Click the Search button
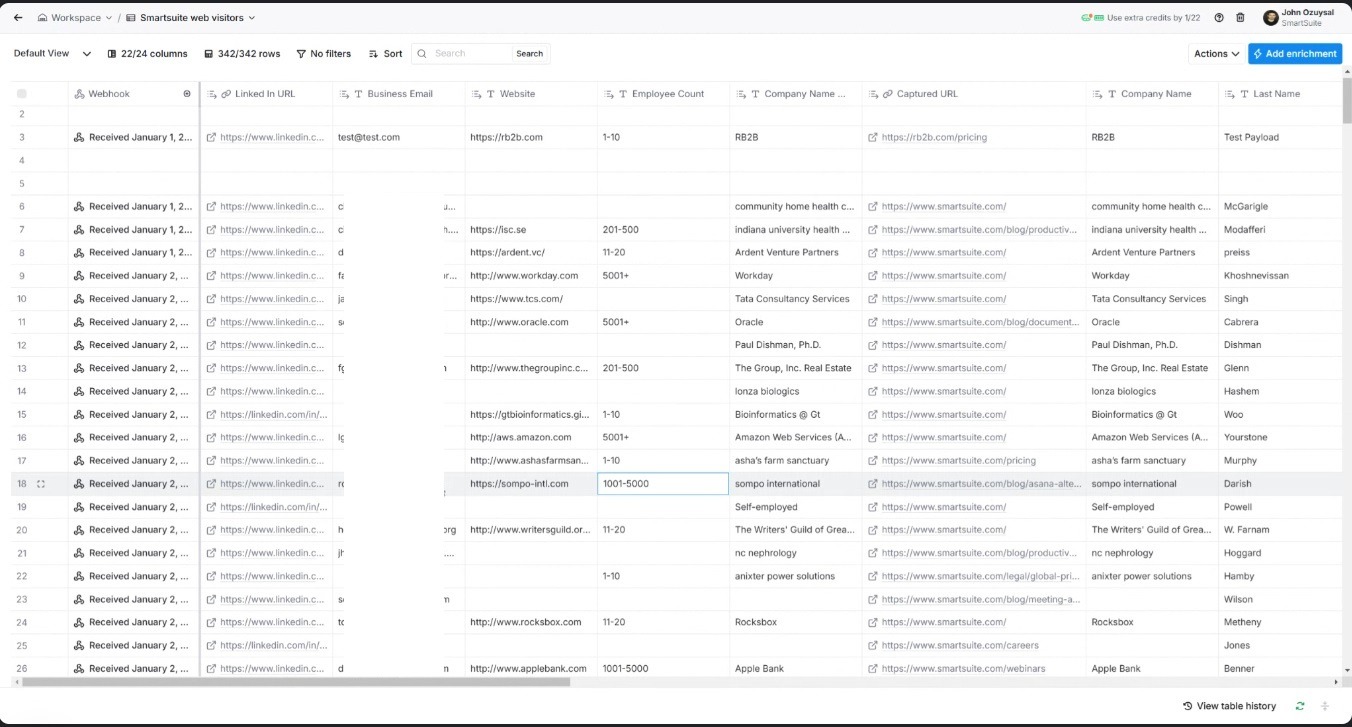This screenshot has height=727, width=1352. 530,54
